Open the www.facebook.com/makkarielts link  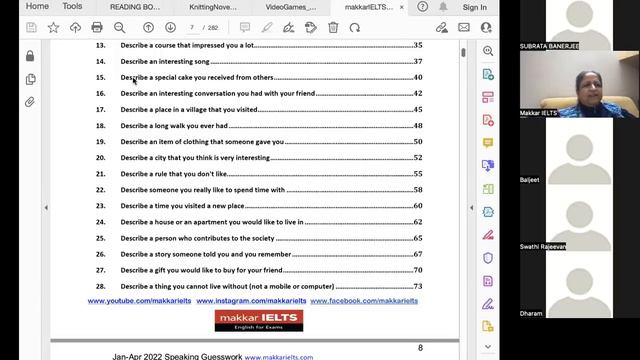pos(364,301)
